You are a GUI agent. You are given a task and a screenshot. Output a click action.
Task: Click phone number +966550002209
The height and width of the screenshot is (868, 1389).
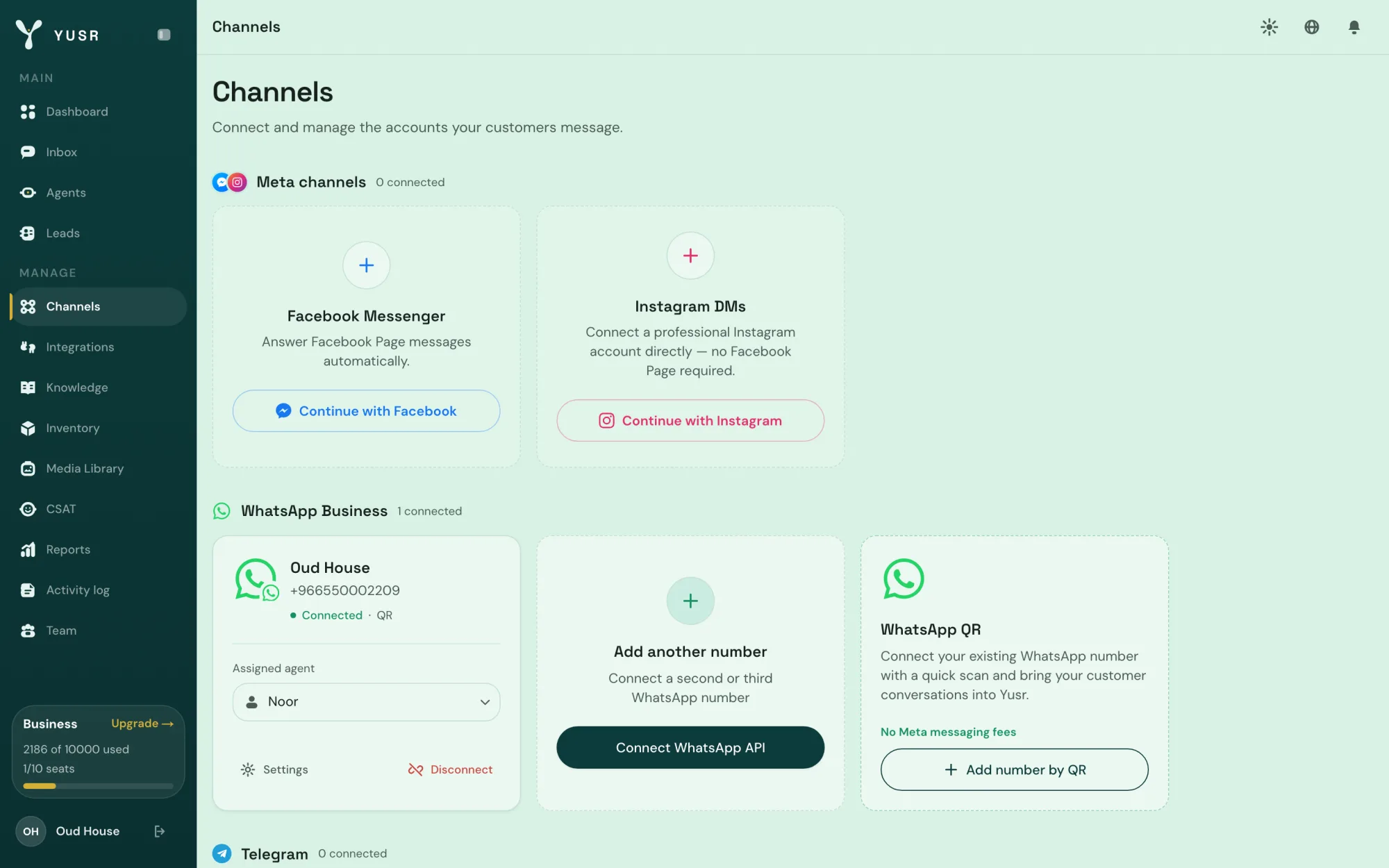[x=345, y=590]
